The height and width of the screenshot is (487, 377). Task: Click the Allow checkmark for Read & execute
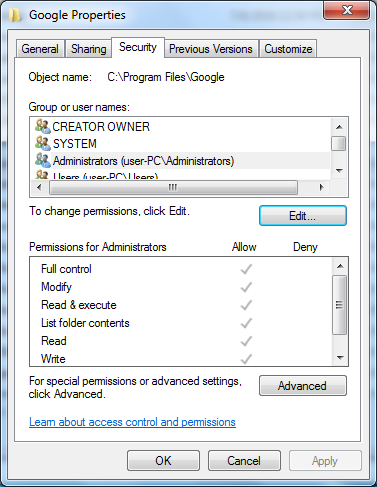tap(246, 305)
